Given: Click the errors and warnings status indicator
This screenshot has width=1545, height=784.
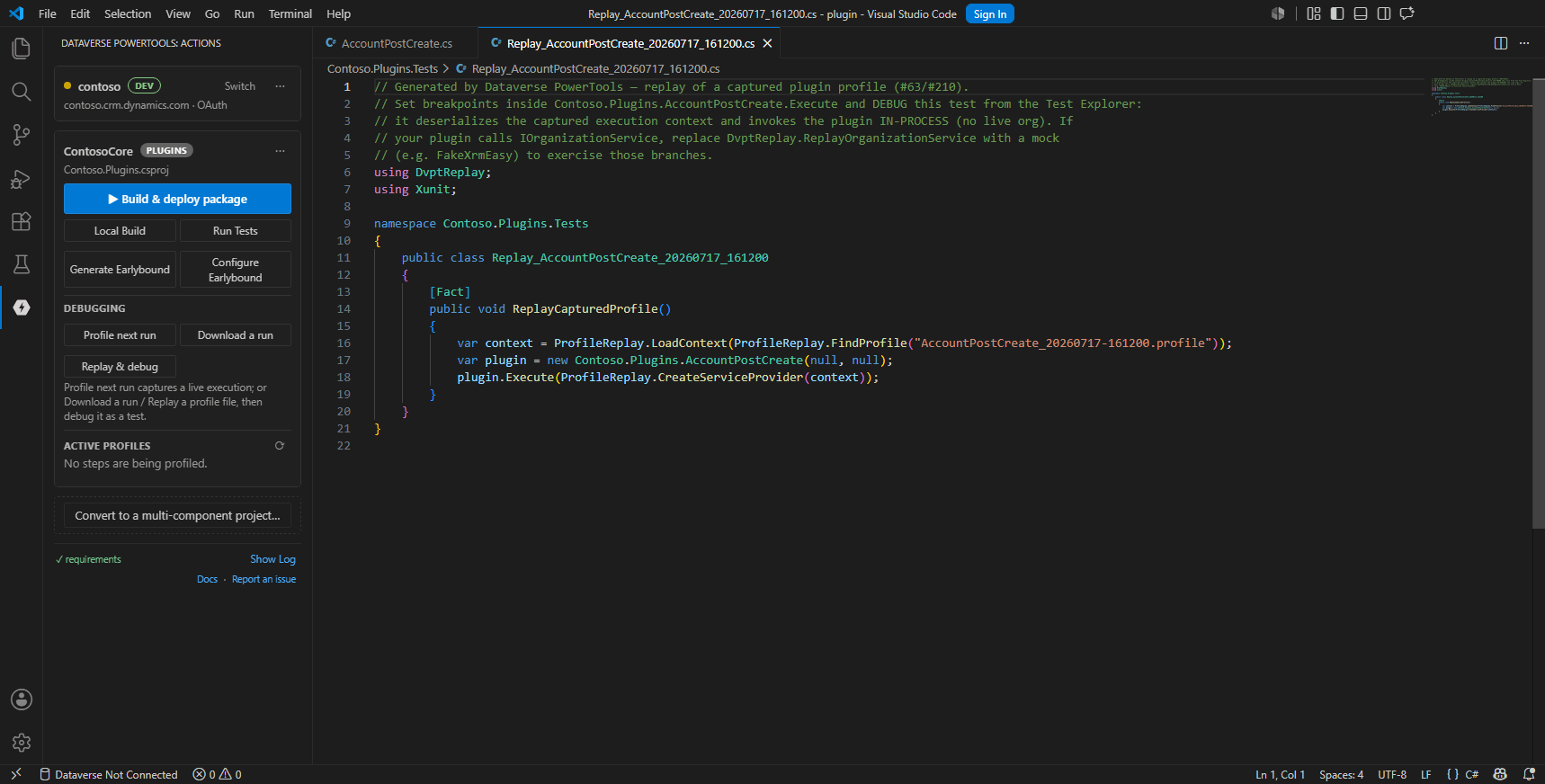Looking at the screenshot, I should [217, 774].
